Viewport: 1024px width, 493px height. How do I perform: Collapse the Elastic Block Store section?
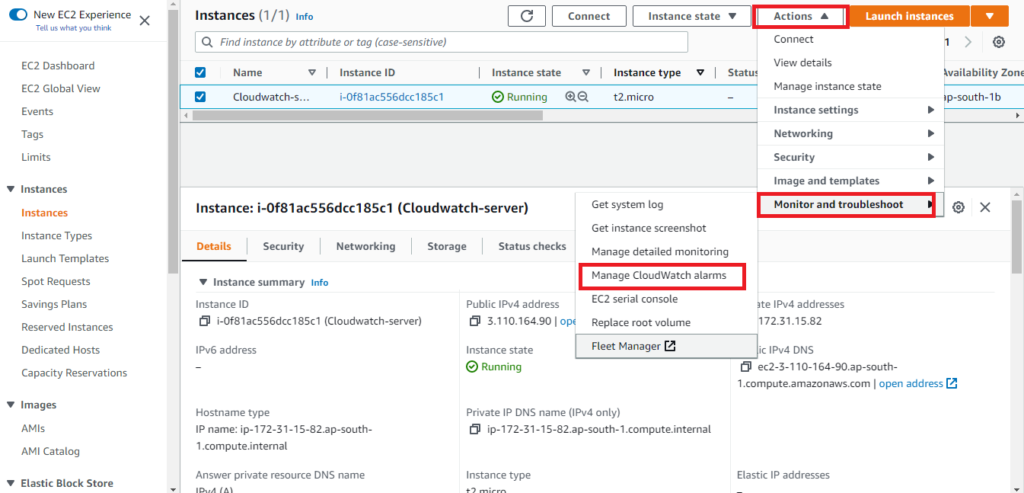(10, 483)
